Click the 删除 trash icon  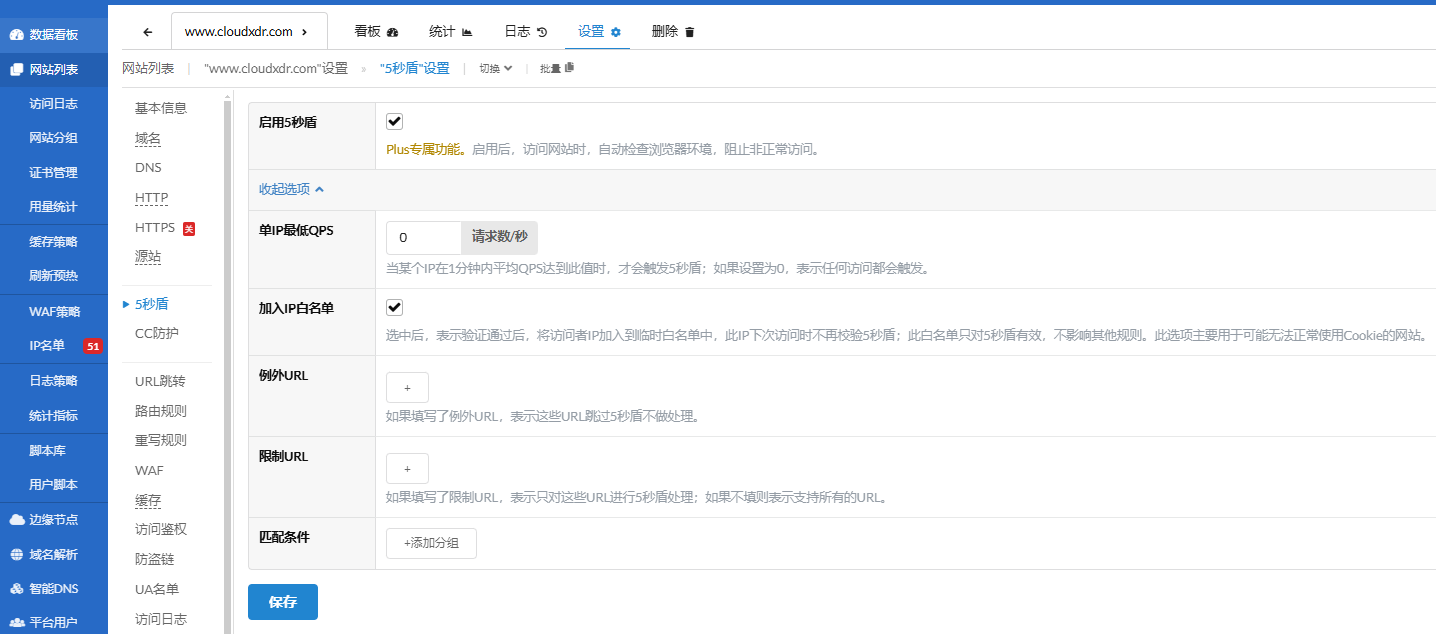(672, 32)
